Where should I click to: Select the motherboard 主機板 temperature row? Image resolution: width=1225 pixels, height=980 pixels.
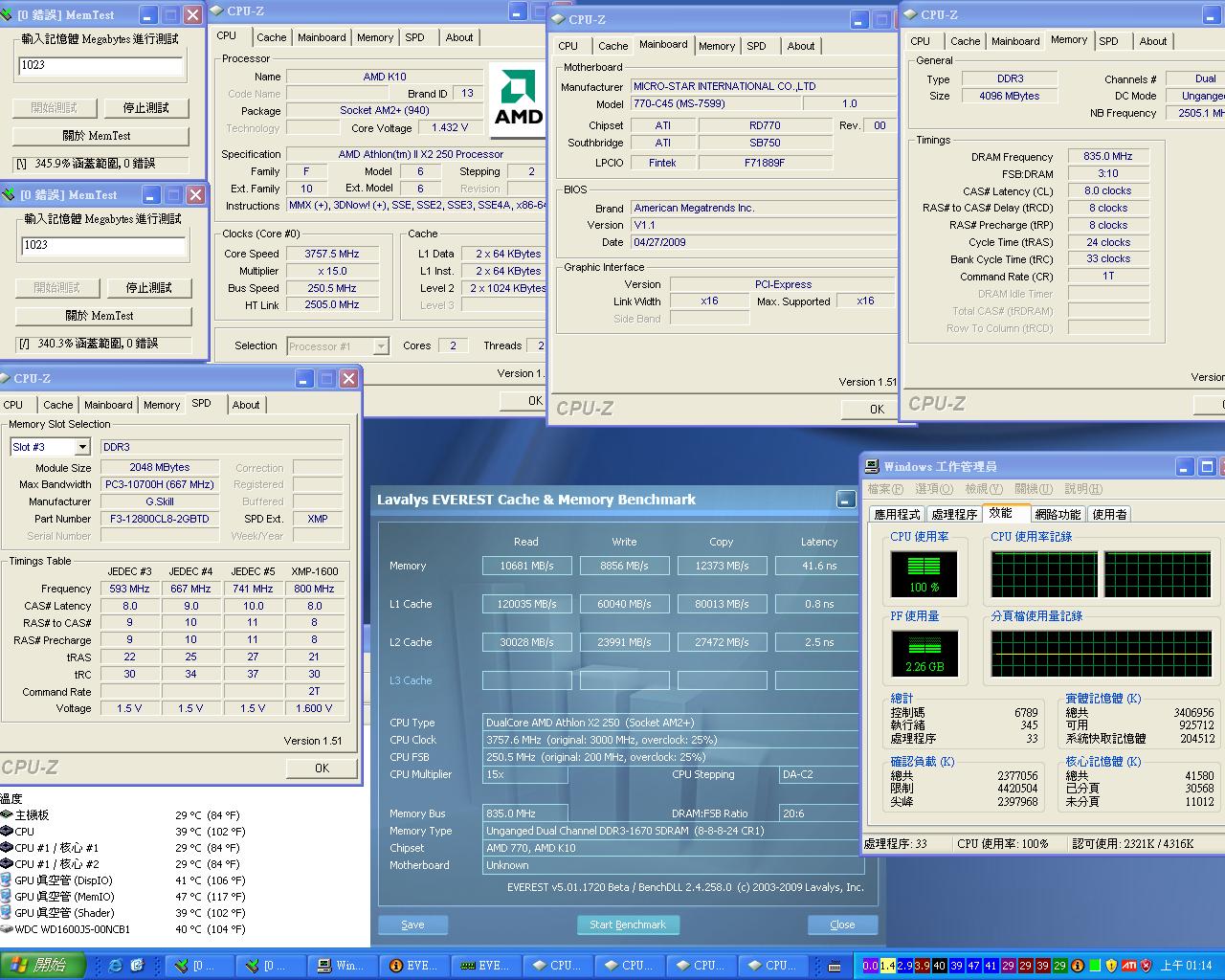tap(122, 815)
